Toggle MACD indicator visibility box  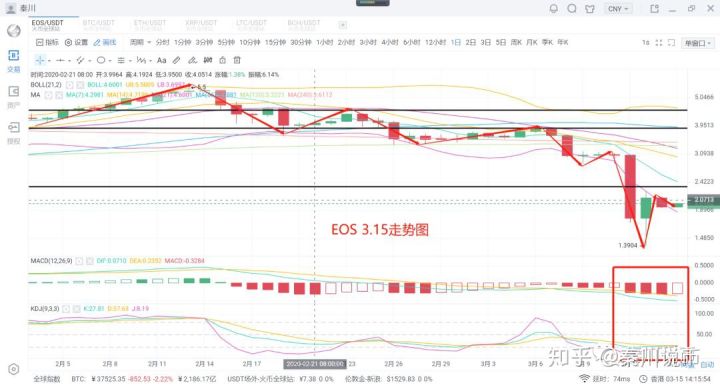pyautogui.click(x=79, y=261)
